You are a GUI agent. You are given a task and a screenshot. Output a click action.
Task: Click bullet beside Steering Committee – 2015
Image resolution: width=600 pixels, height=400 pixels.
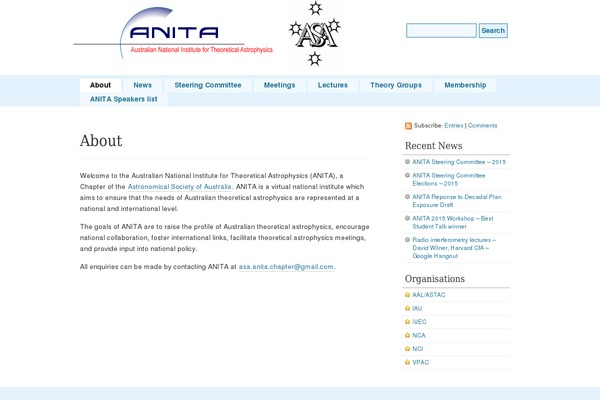(x=408, y=162)
